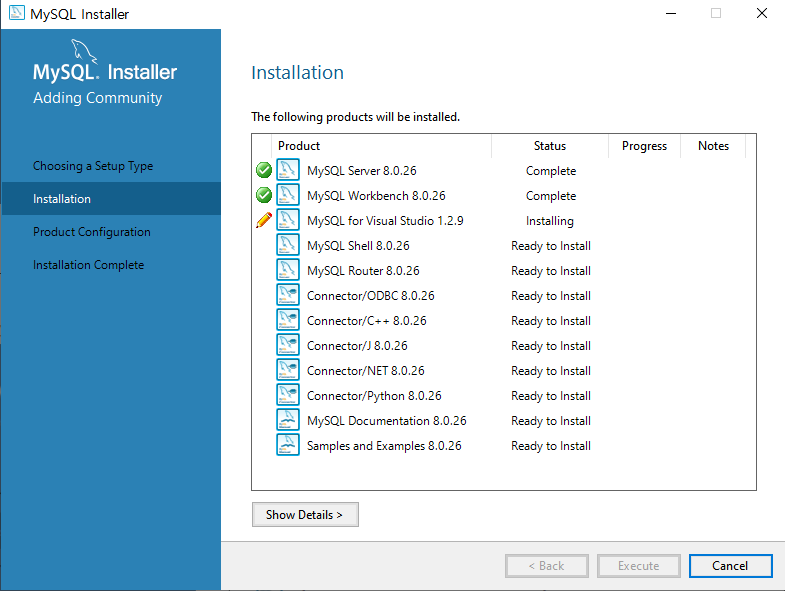The image size is (785, 591).
Task: Select the Connector/ODBC 8.0.26 row text
Action: tap(371, 296)
